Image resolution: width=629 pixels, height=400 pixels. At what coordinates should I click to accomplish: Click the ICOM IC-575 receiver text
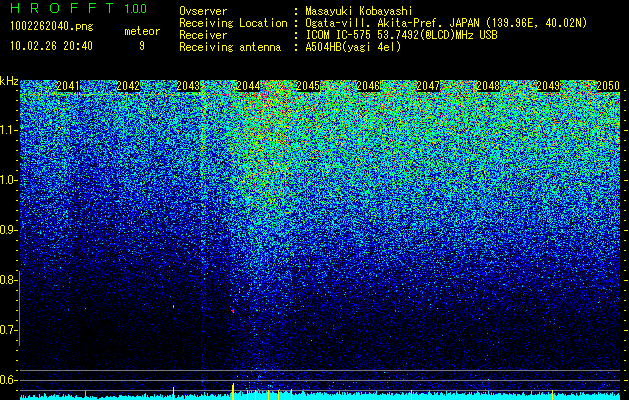(x=401, y=35)
